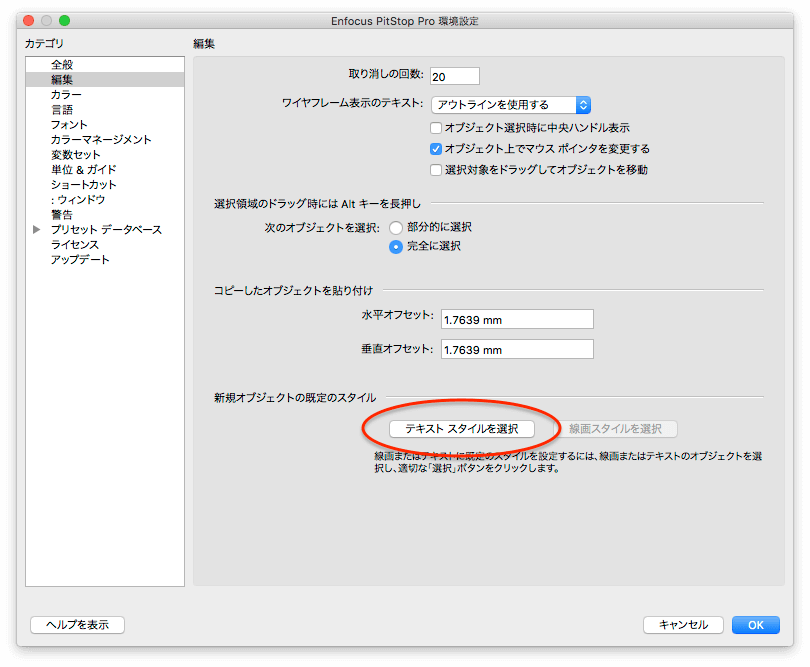Click the 水平オフセット input field
810x667 pixels.
(517, 319)
